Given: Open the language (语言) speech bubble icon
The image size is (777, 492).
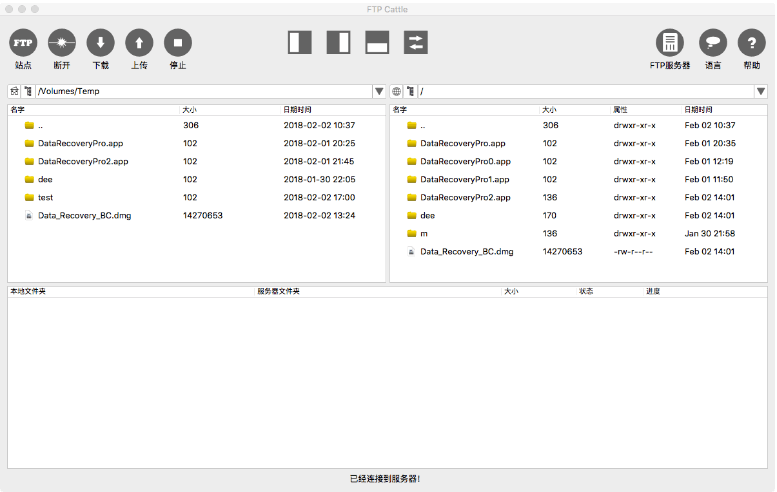Looking at the screenshot, I should [x=713, y=43].
